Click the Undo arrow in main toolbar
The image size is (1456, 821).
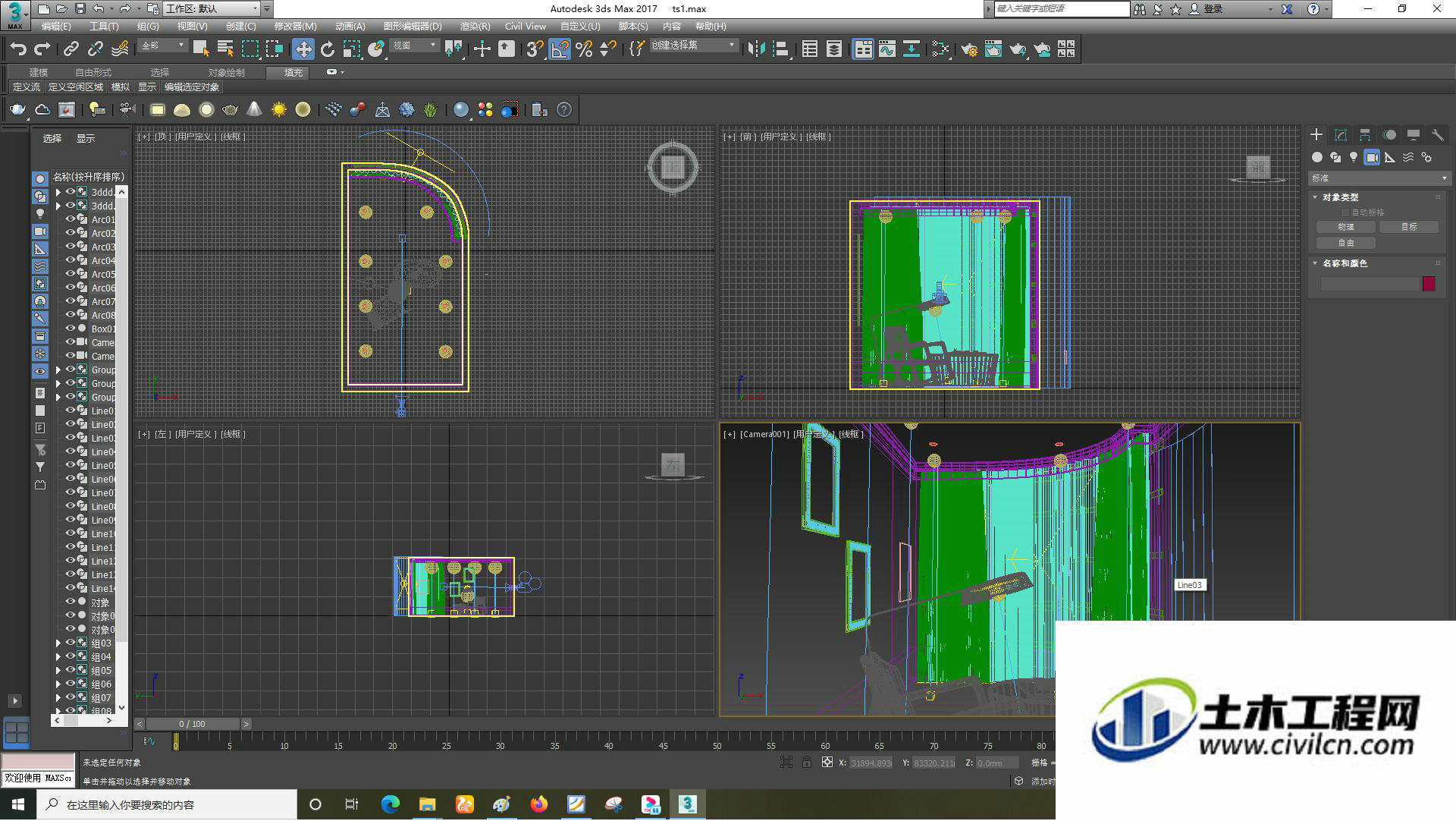click(18, 49)
